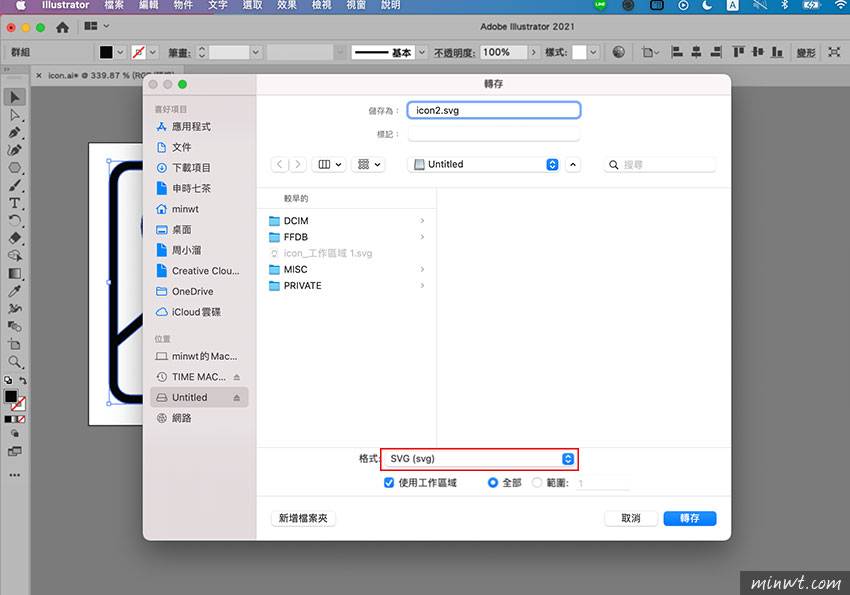
Task: Select the Eyedropper tool
Action: coord(14,291)
